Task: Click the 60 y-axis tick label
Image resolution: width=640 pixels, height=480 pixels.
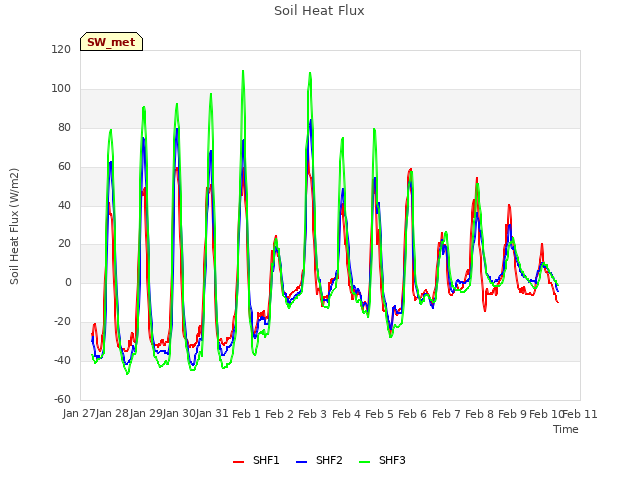Action: coord(64,166)
